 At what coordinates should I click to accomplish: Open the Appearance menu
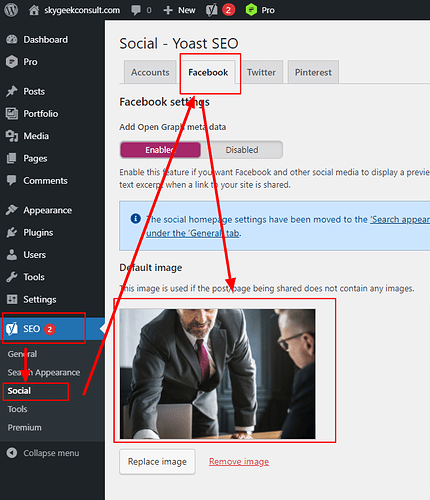coord(52,210)
